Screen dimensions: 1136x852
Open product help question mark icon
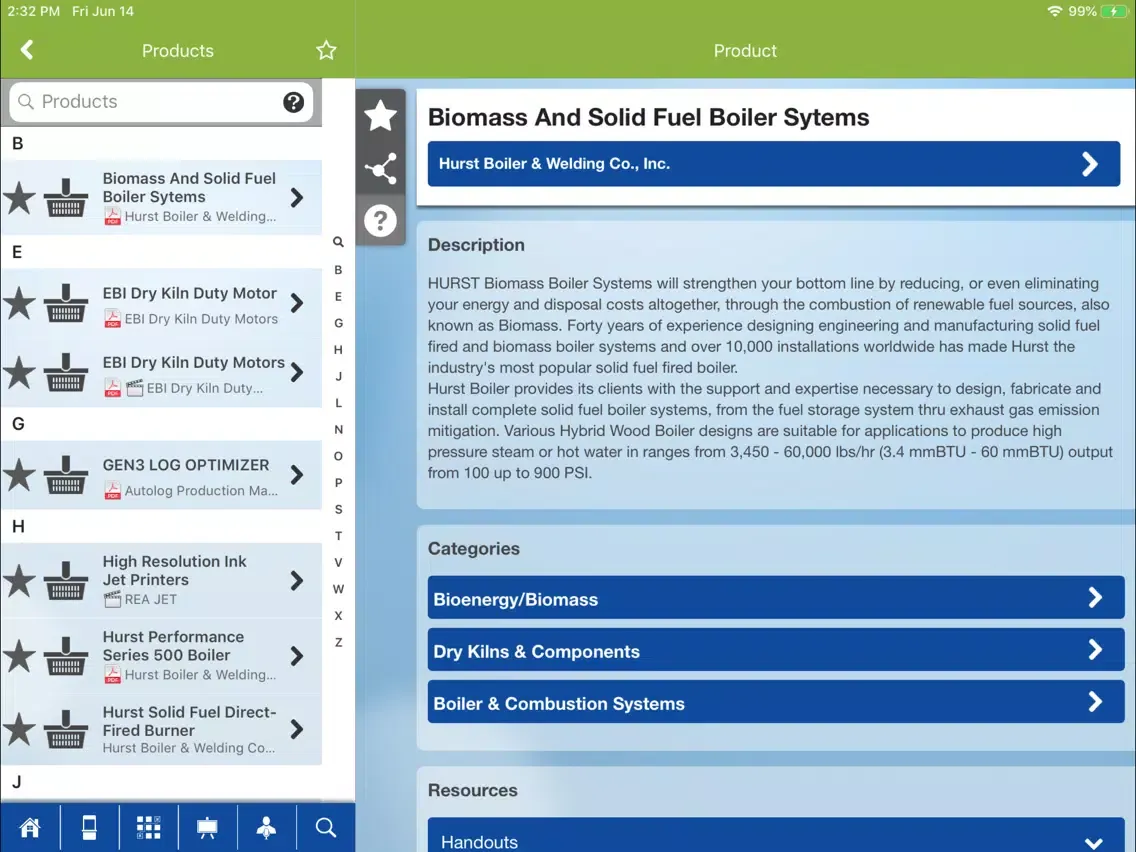pyautogui.click(x=380, y=220)
